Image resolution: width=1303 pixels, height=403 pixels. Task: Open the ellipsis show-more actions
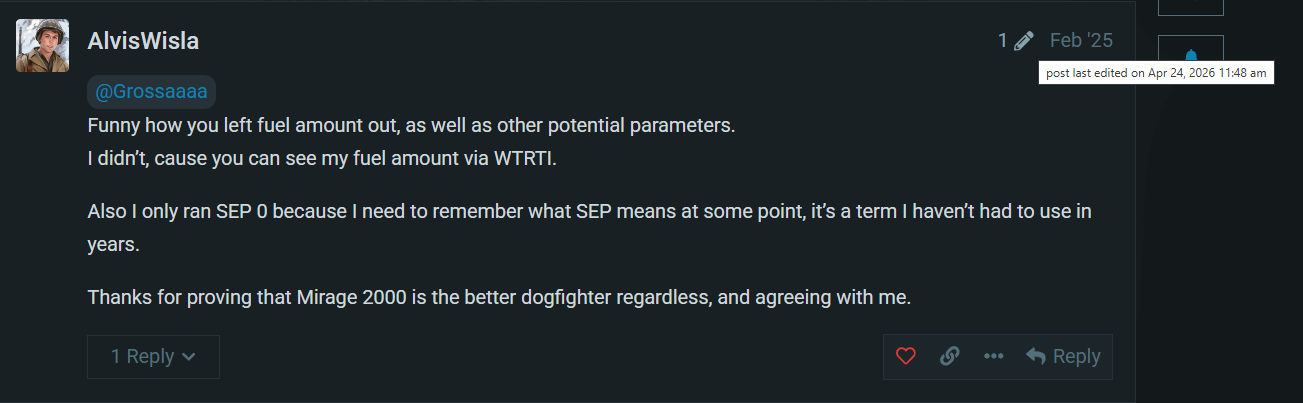tap(993, 356)
